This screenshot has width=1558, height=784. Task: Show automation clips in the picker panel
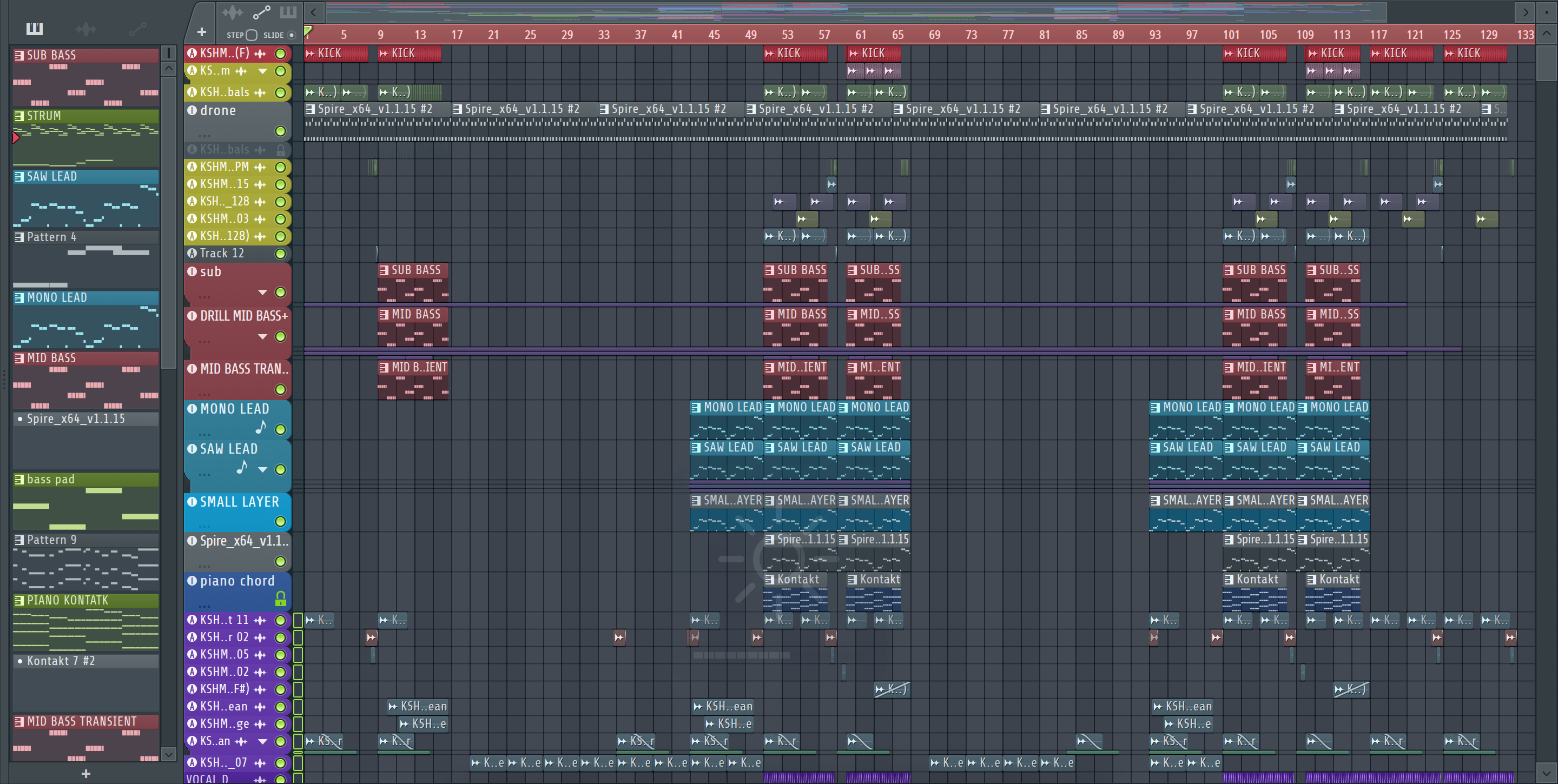(x=137, y=29)
